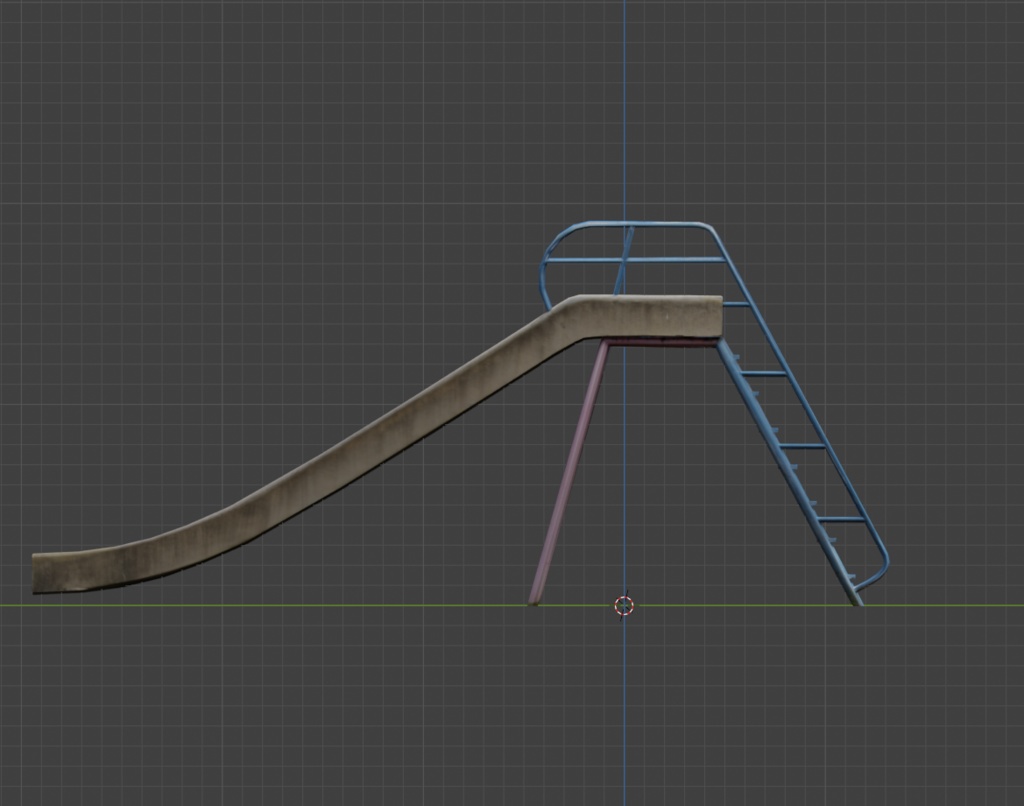1024x806 pixels.
Task: Select the pink support leg of the slide
Action: pyautogui.click(x=568, y=474)
